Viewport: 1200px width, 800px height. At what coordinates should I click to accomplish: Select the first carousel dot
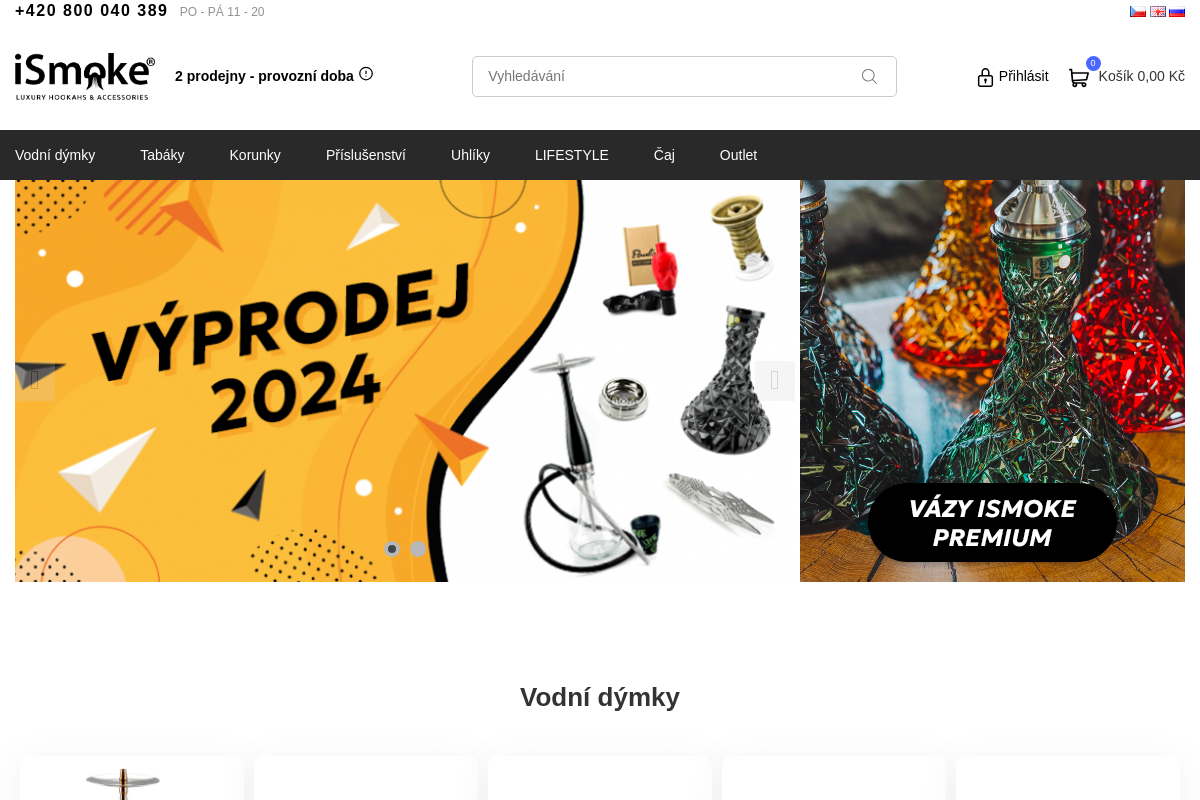(x=392, y=549)
